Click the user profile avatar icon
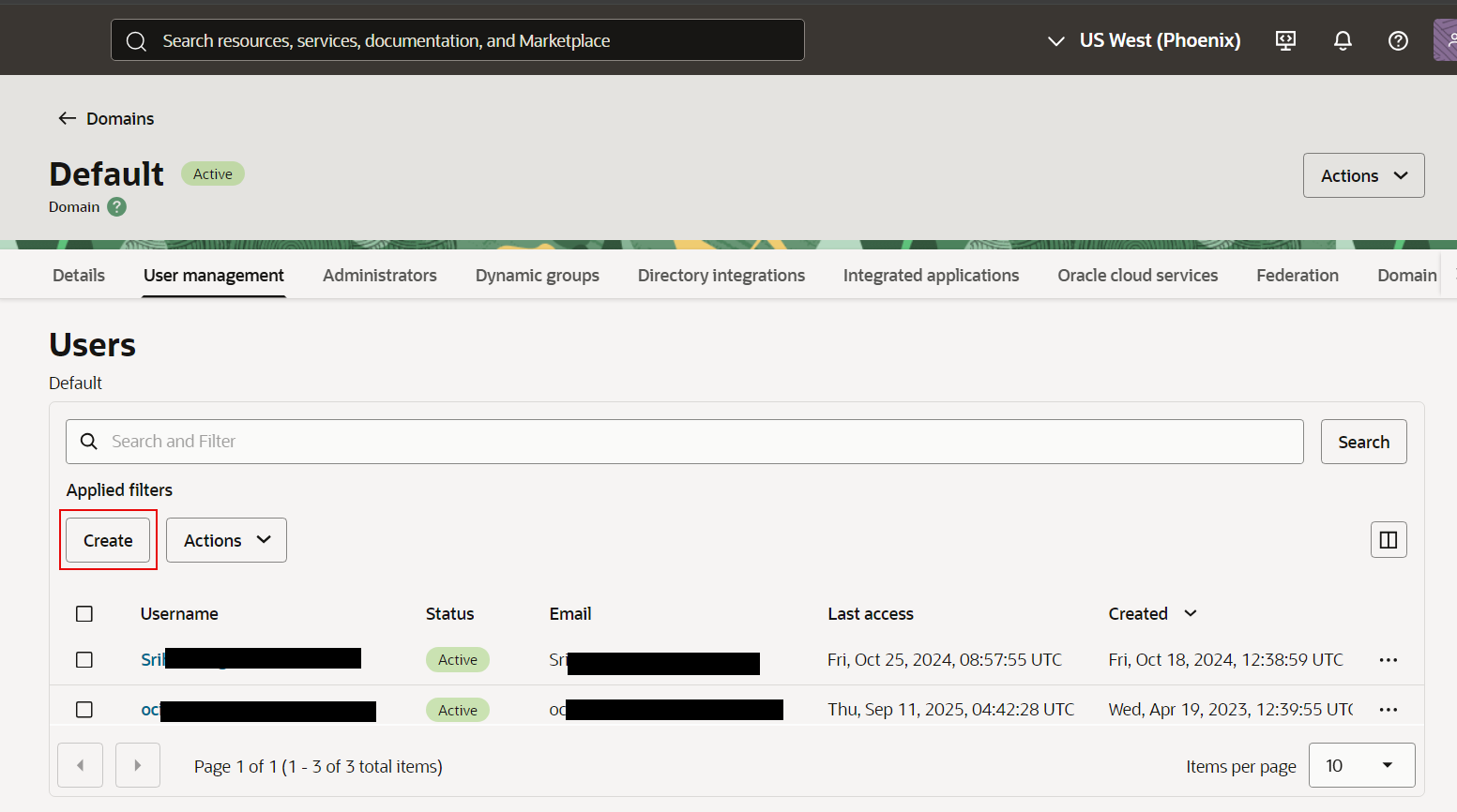The height and width of the screenshot is (812, 1457). [1445, 40]
